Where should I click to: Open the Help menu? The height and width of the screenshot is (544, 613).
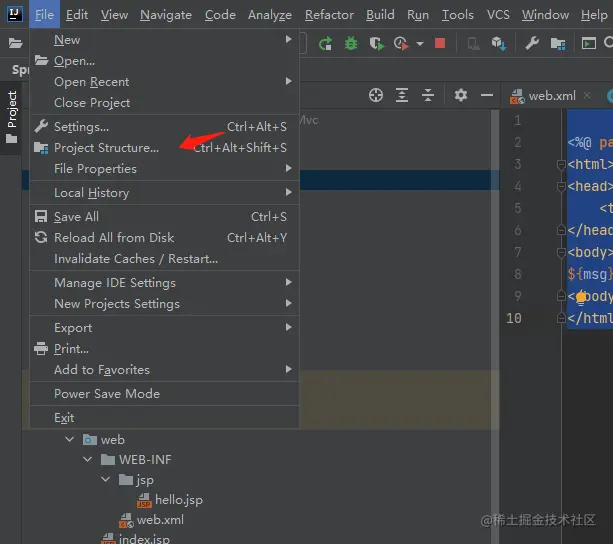click(x=594, y=15)
